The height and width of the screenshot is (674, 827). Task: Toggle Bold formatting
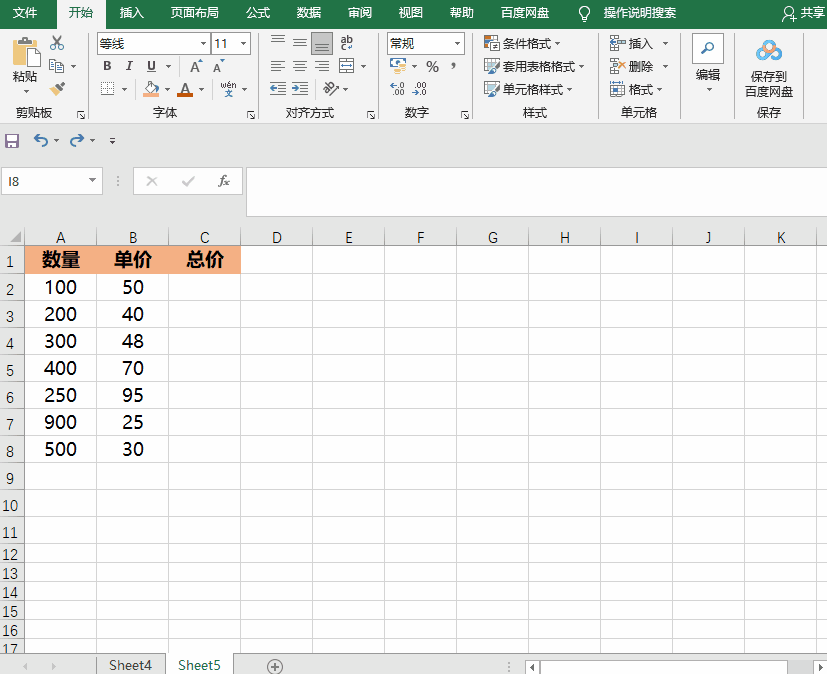[107, 66]
